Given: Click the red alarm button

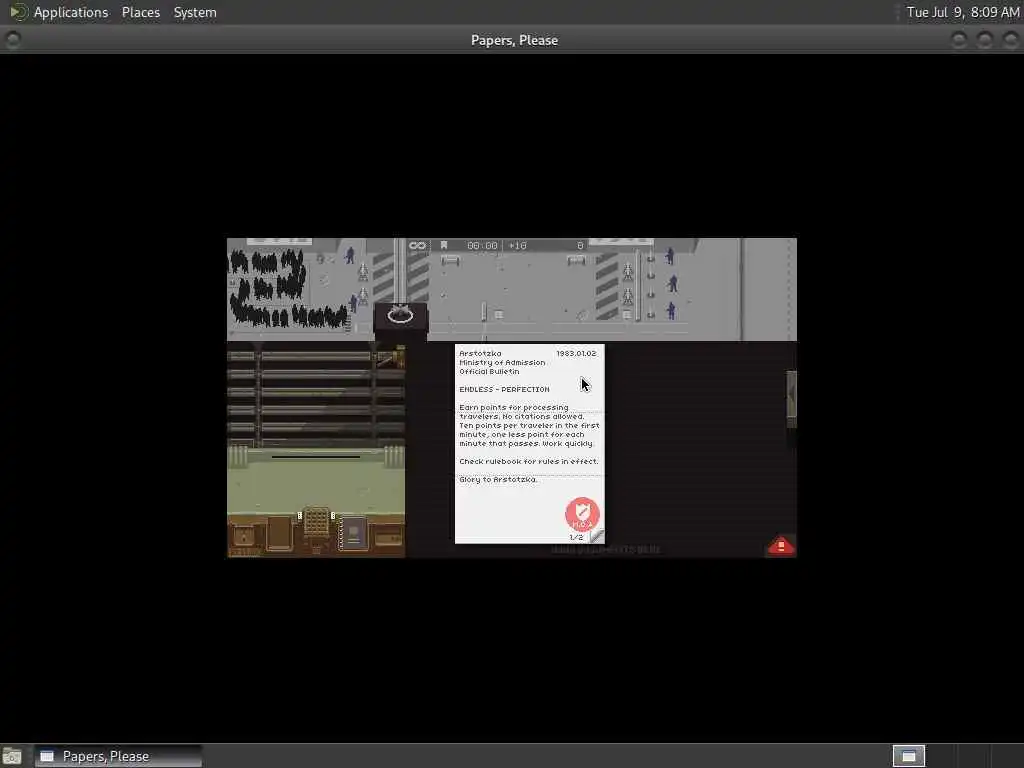Looking at the screenshot, I should click(x=781, y=545).
